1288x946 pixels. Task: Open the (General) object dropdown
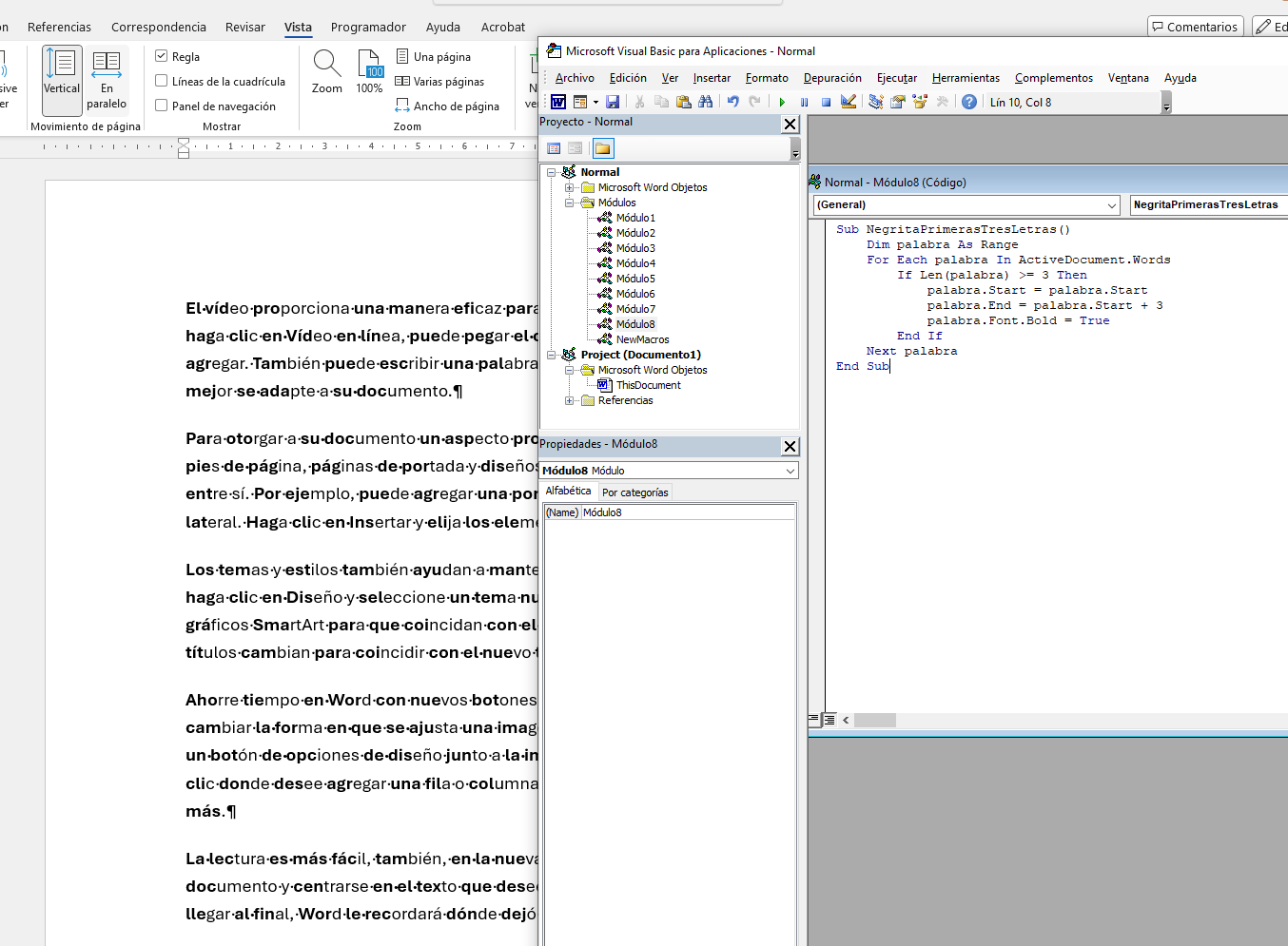[1112, 204]
